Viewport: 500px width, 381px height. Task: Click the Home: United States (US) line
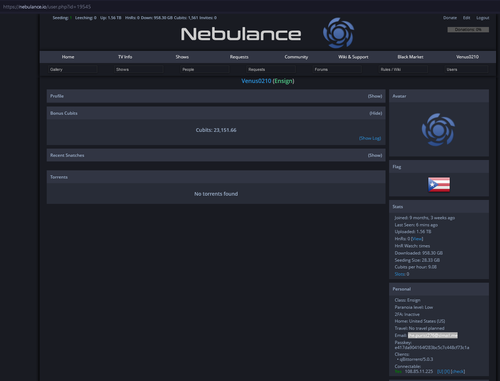point(420,321)
